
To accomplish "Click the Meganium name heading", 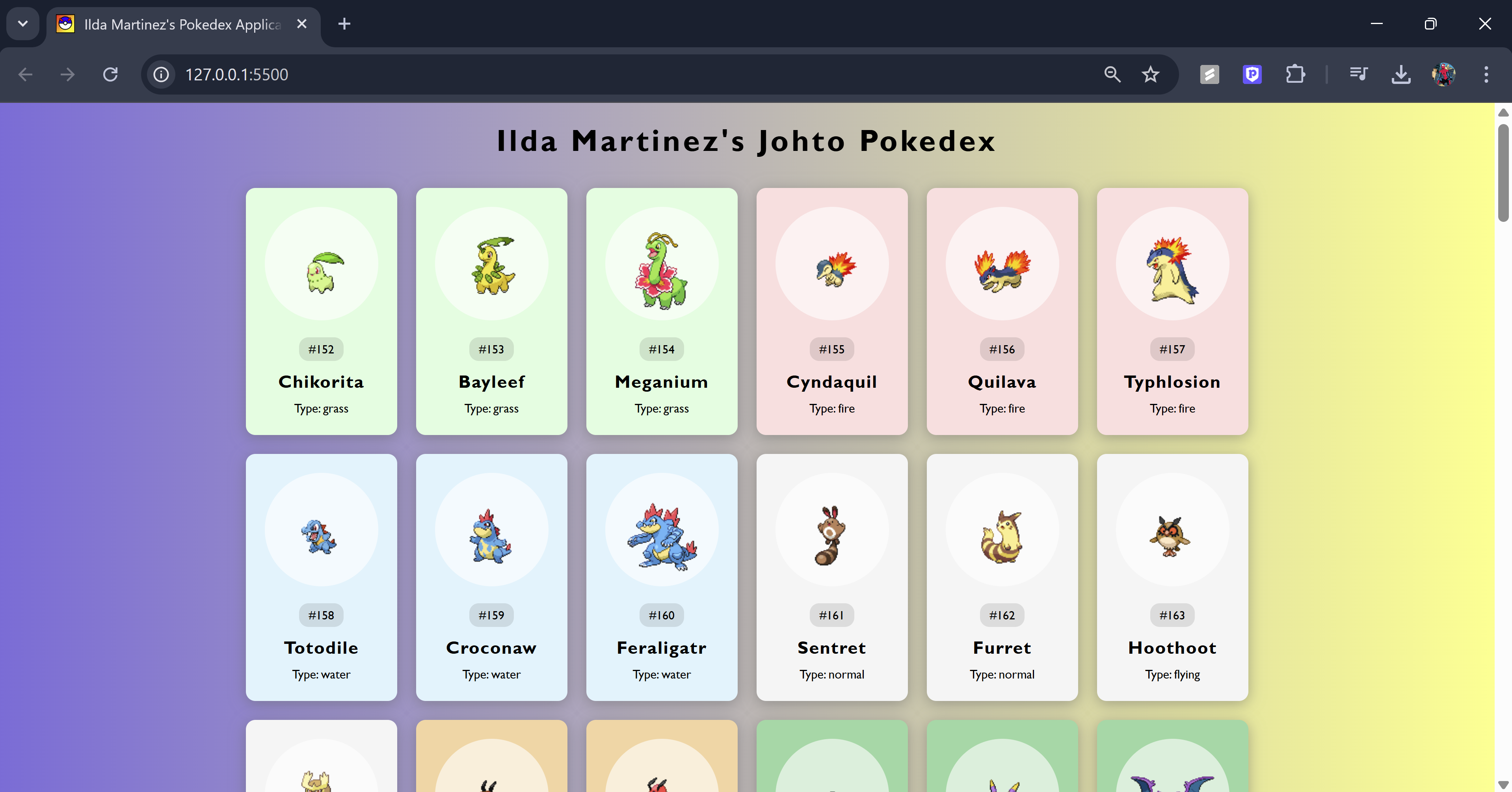I will tap(662, 382).
